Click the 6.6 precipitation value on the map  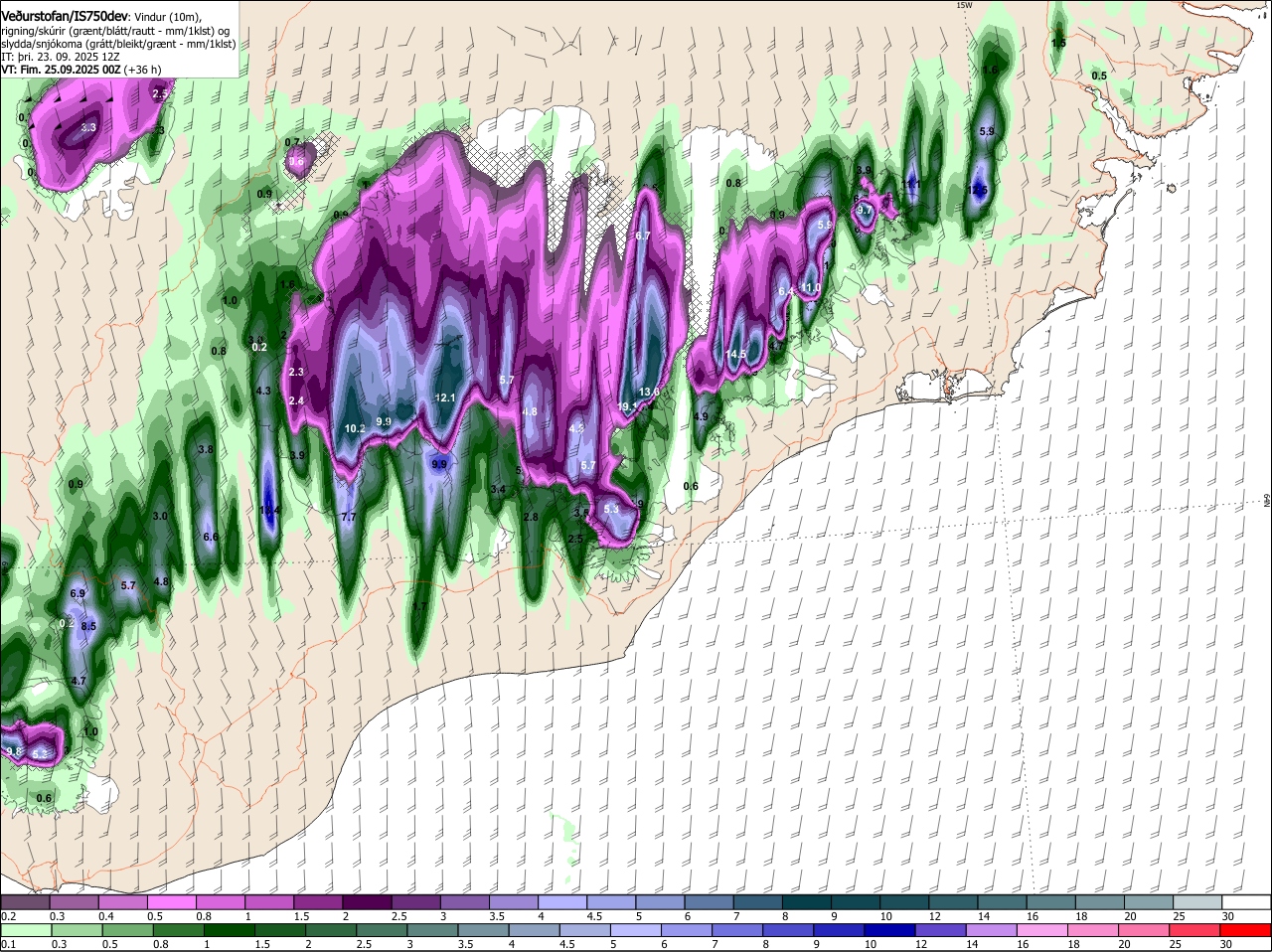[x=210, y=537]
